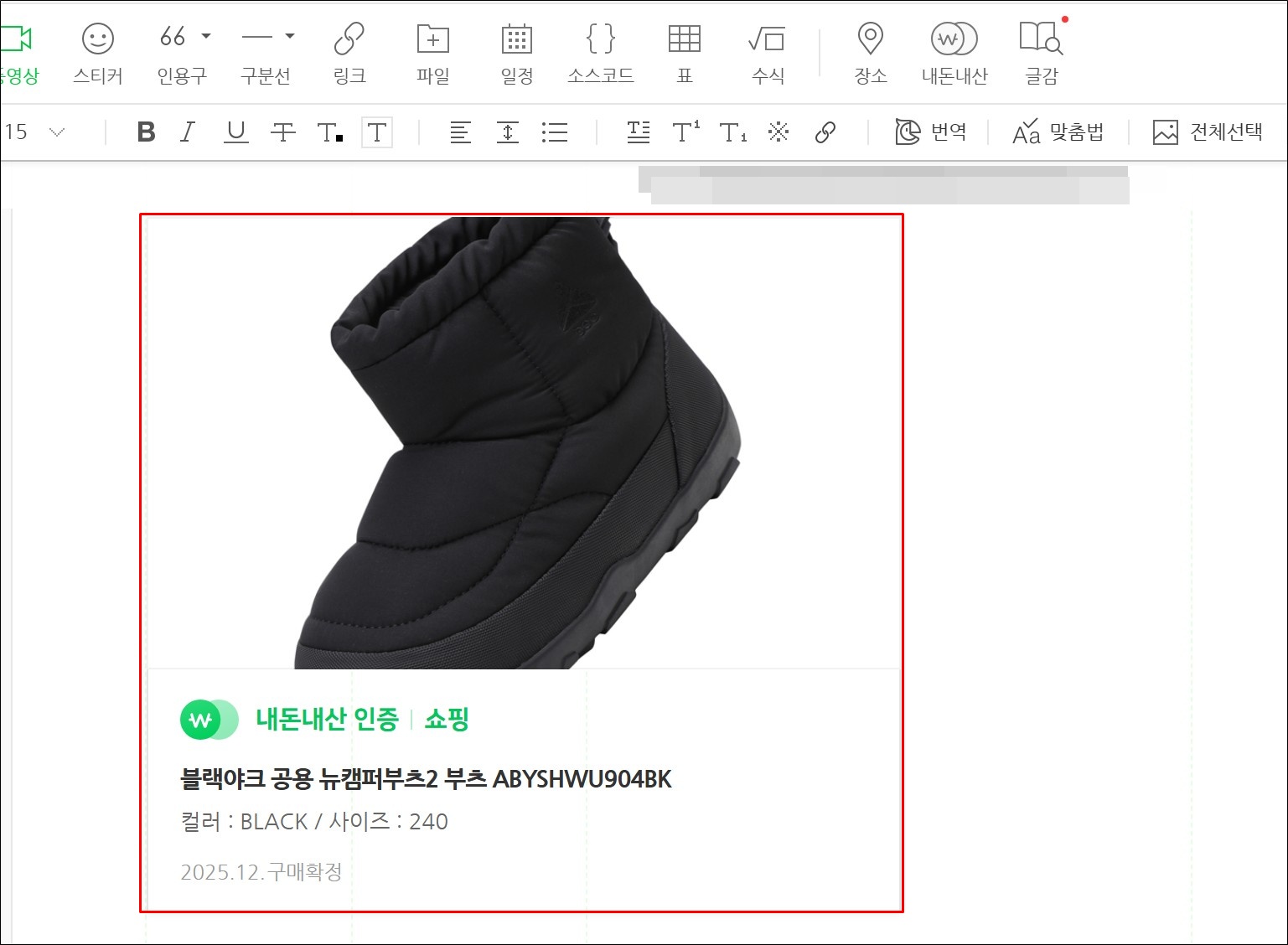Screen dimensions: 1288x945
Task: Open the 스티커 sticker picker
Action: tap(98, 54)
